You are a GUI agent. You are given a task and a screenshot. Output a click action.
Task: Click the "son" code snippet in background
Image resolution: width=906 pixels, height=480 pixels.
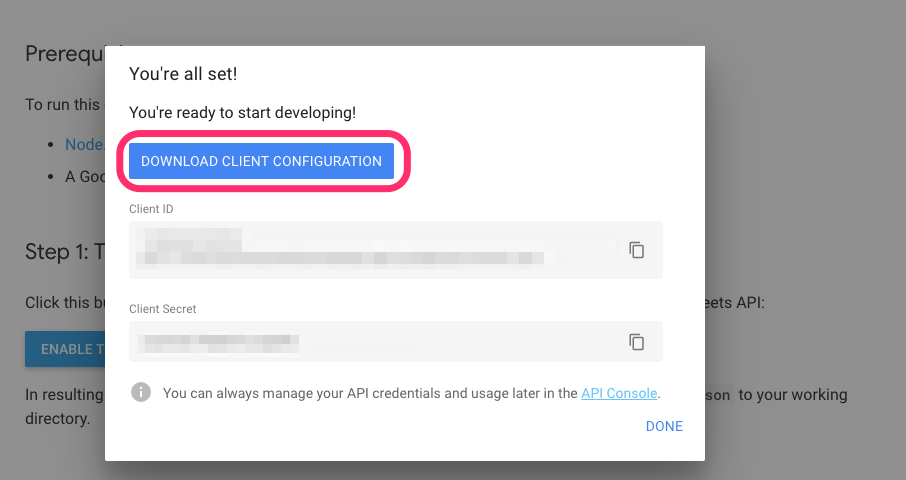[722, 395]
